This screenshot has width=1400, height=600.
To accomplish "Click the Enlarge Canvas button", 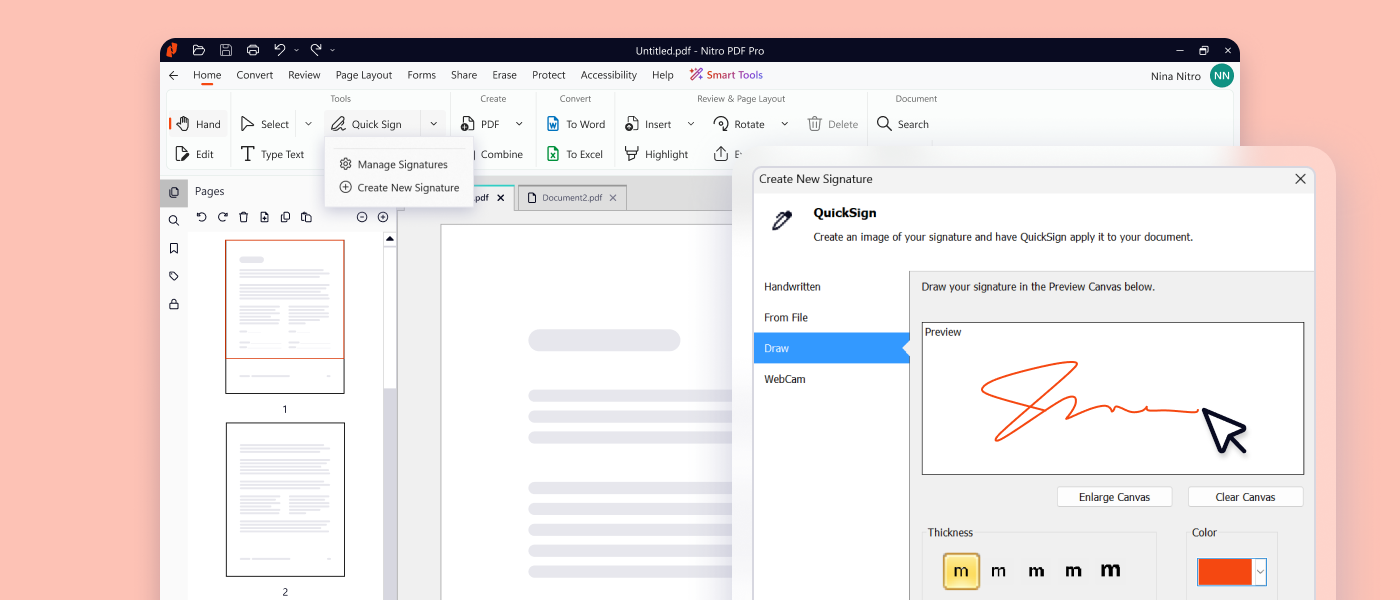I will click(x=1114, y=497).
